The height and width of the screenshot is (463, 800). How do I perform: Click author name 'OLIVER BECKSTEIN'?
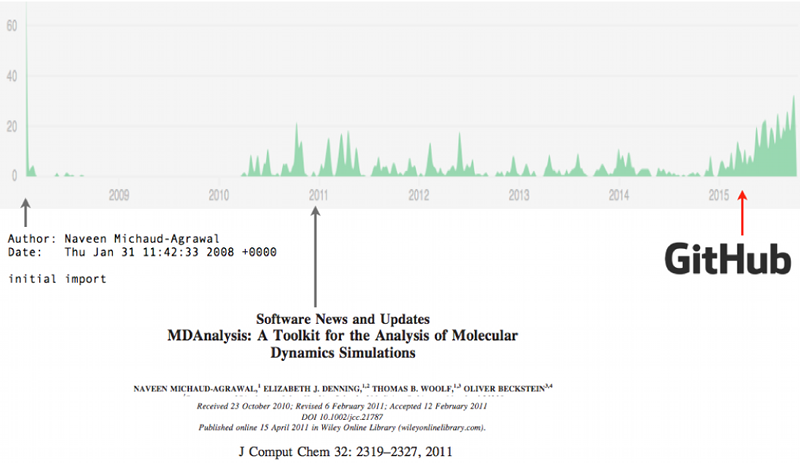[504, 388]
